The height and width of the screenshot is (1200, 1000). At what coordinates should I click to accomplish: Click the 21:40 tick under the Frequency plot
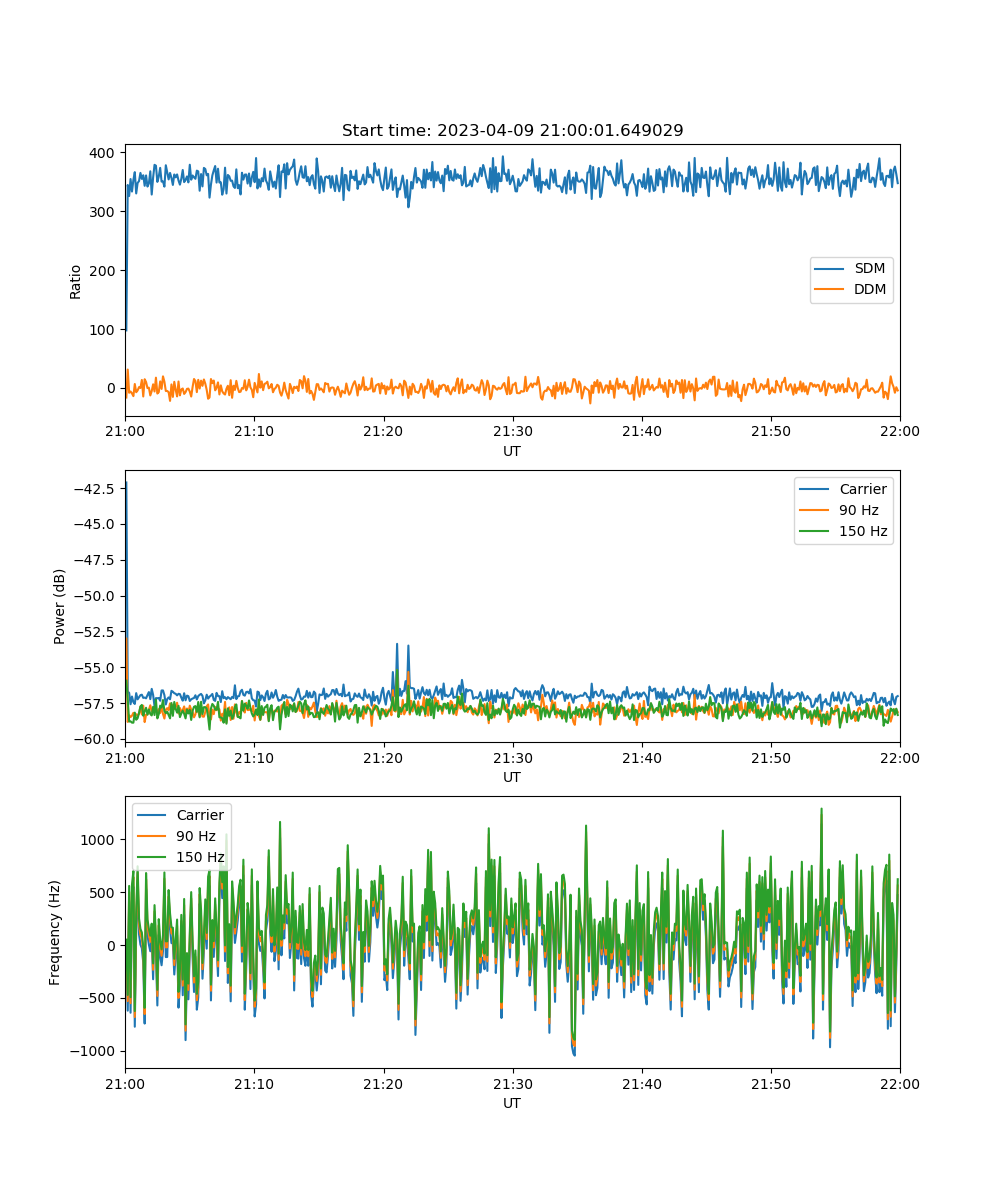[x=641, y=1083]
